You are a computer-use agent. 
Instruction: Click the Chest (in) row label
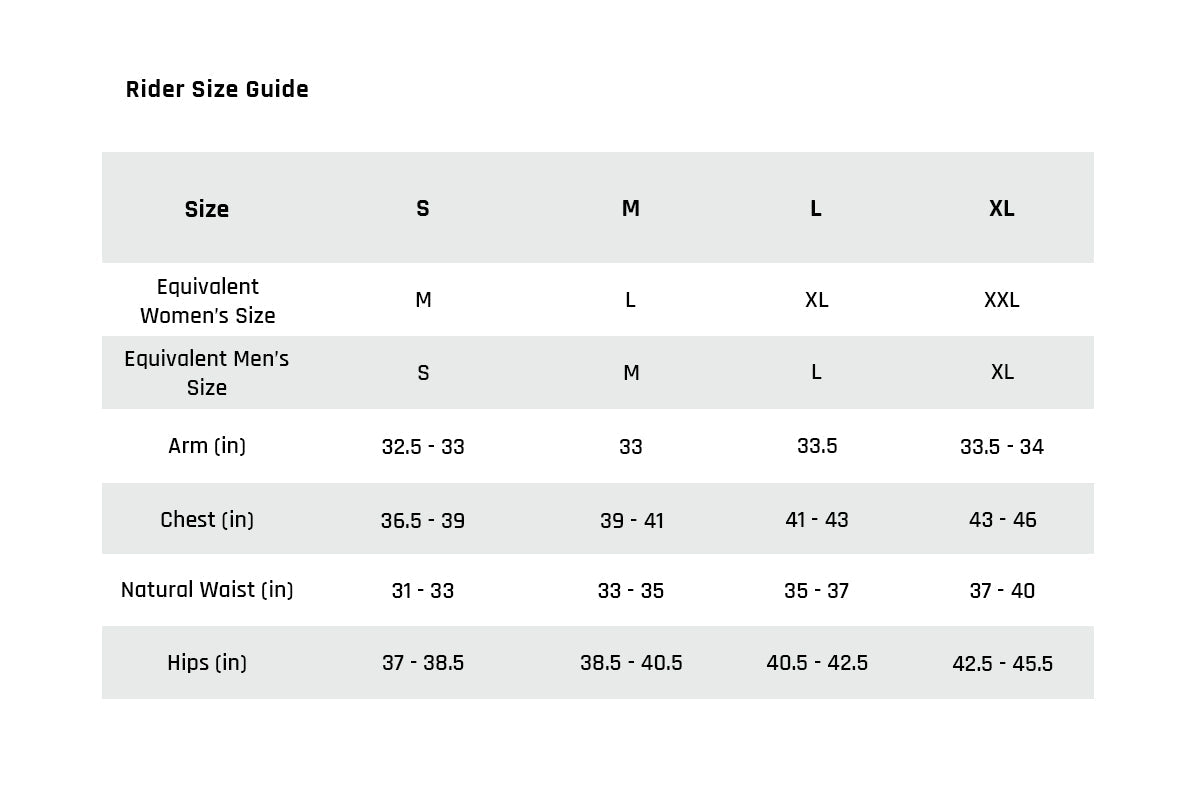coord(207,520)
